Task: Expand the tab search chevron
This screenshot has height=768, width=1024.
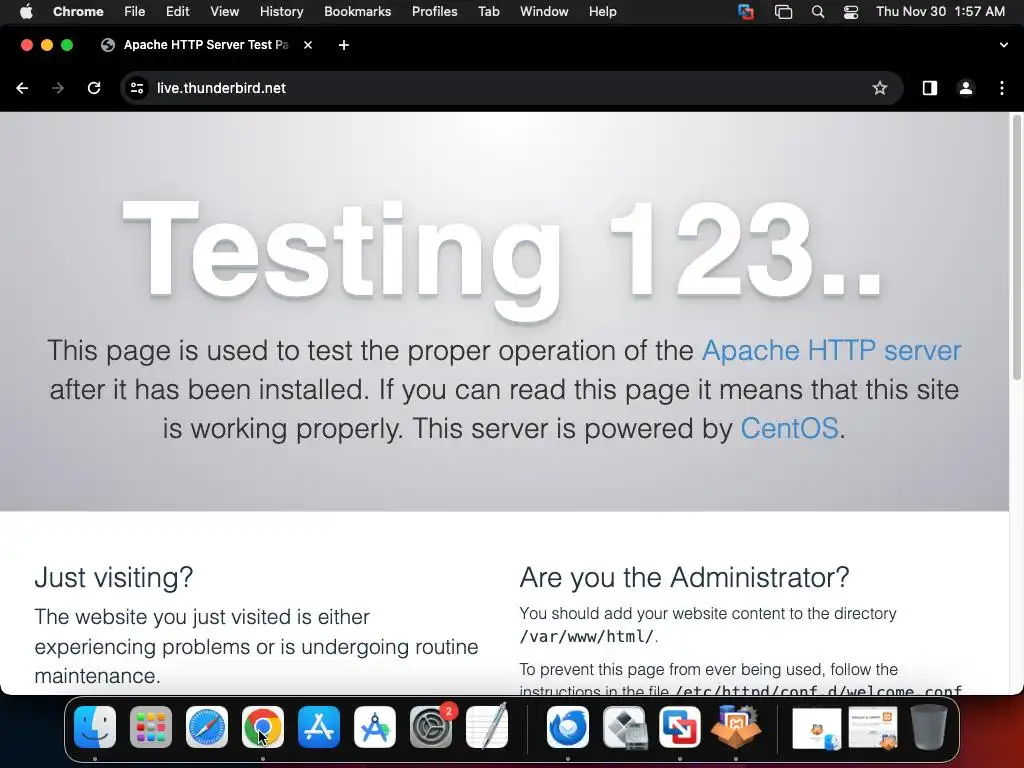Action: coord(1003,45)
